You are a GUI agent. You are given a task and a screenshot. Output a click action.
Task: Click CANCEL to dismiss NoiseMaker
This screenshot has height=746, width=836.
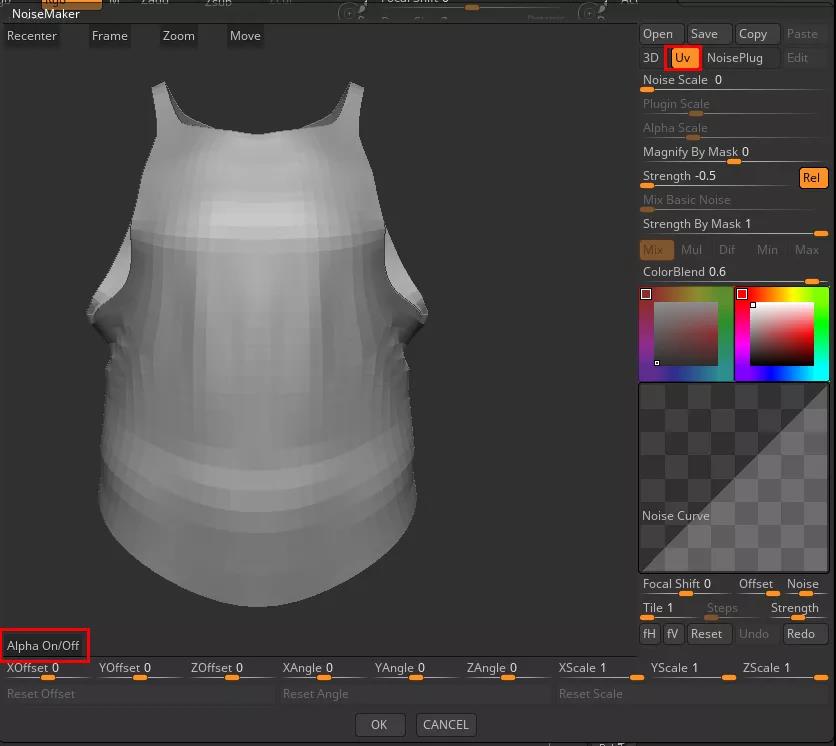[x=446, y=725]
